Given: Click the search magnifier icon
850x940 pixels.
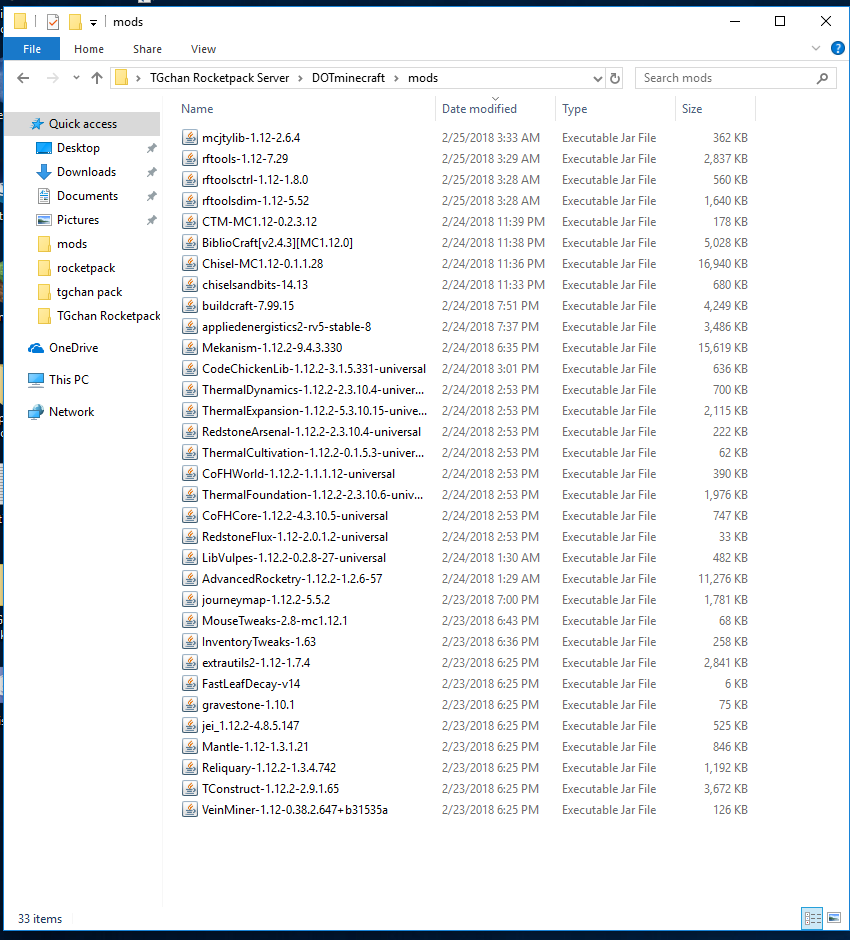Looking at the screenshot, I should pos(822,78).
